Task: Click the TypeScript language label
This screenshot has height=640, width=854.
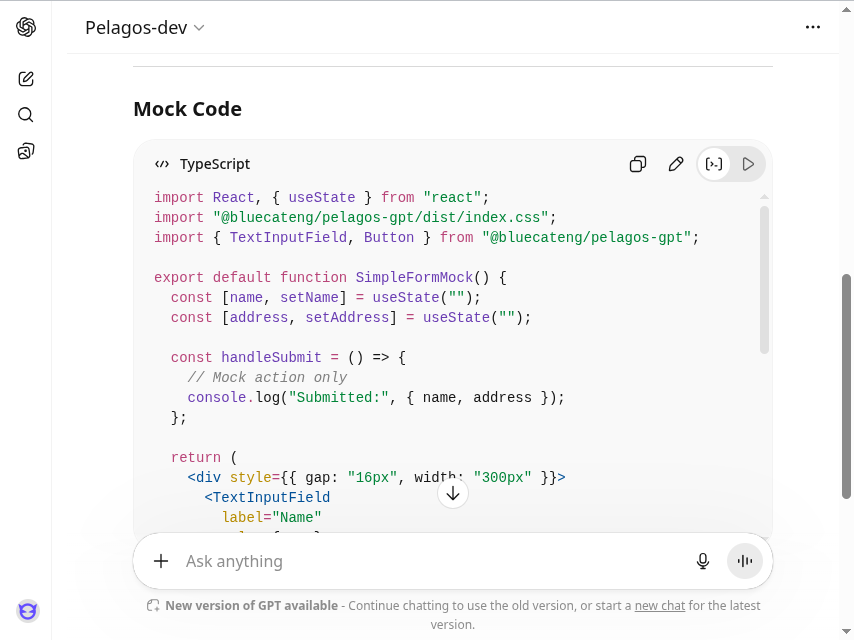Action: tap(215, 164)
